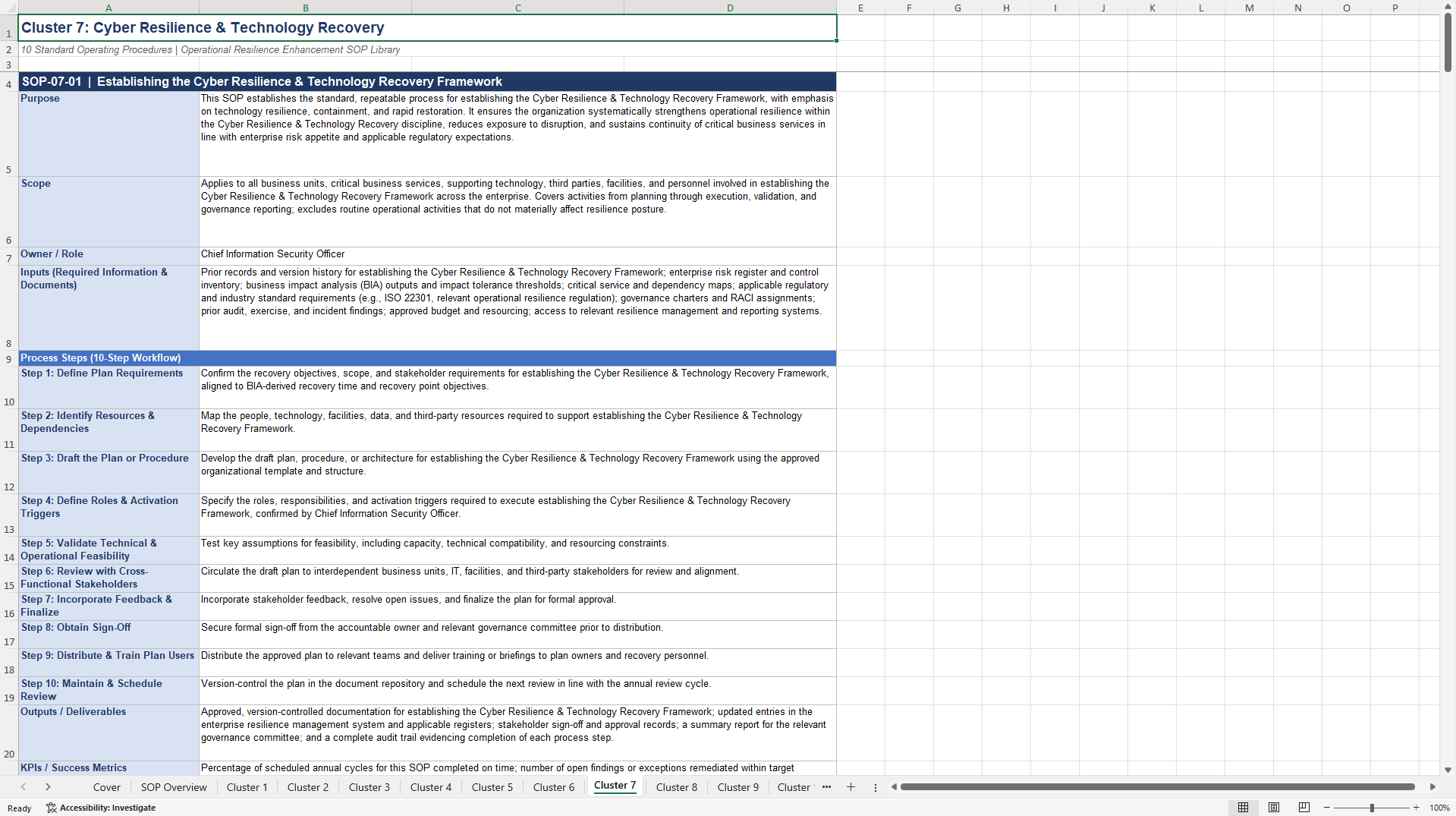Switch to Cluster 1 sheet
Screen dimensions: 1456x816
tap(247, 787)
